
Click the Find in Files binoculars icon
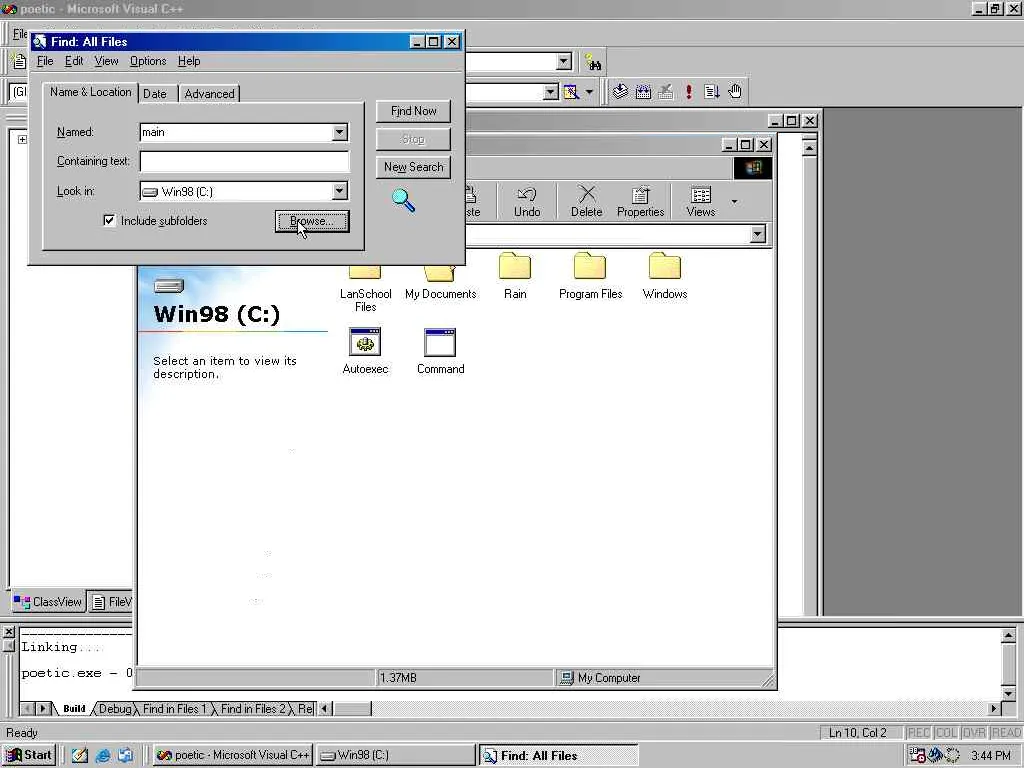click(x=593, y=63)
